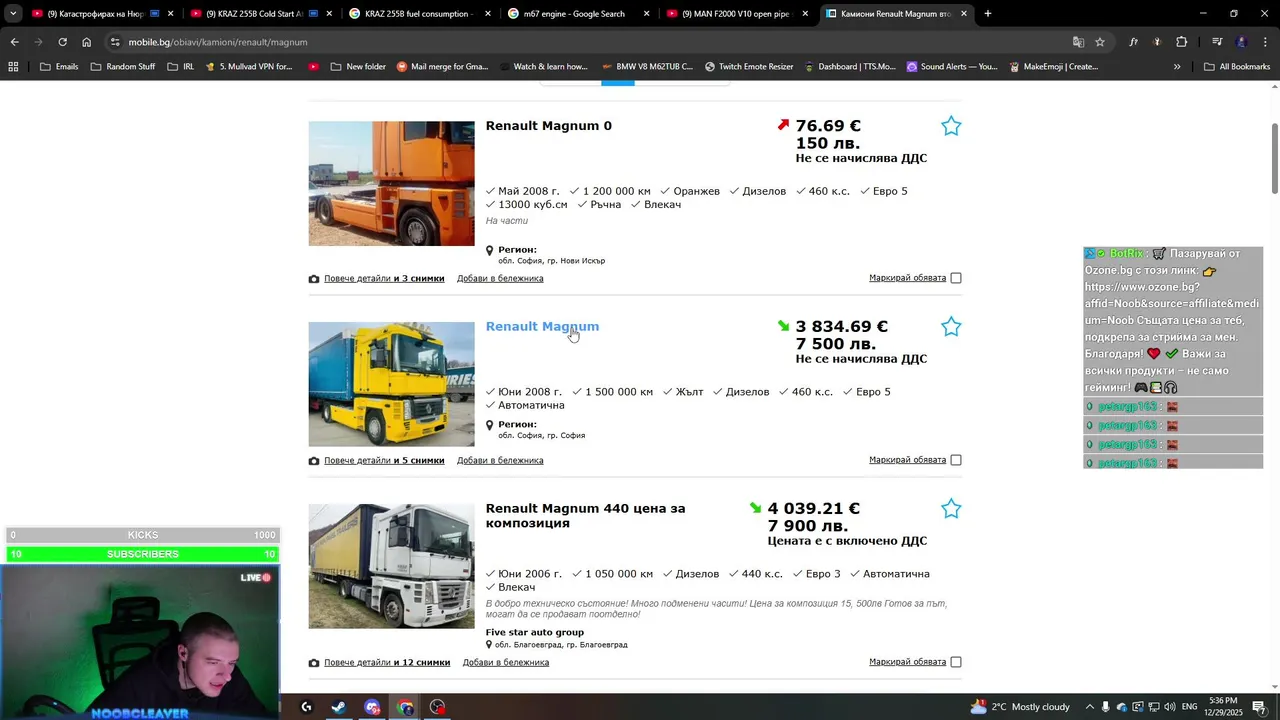The width and height of the screenshot is (1280, 720).
Task: Open the Extensions puzzle-piece menu
Action: [x=1181, y=42]
